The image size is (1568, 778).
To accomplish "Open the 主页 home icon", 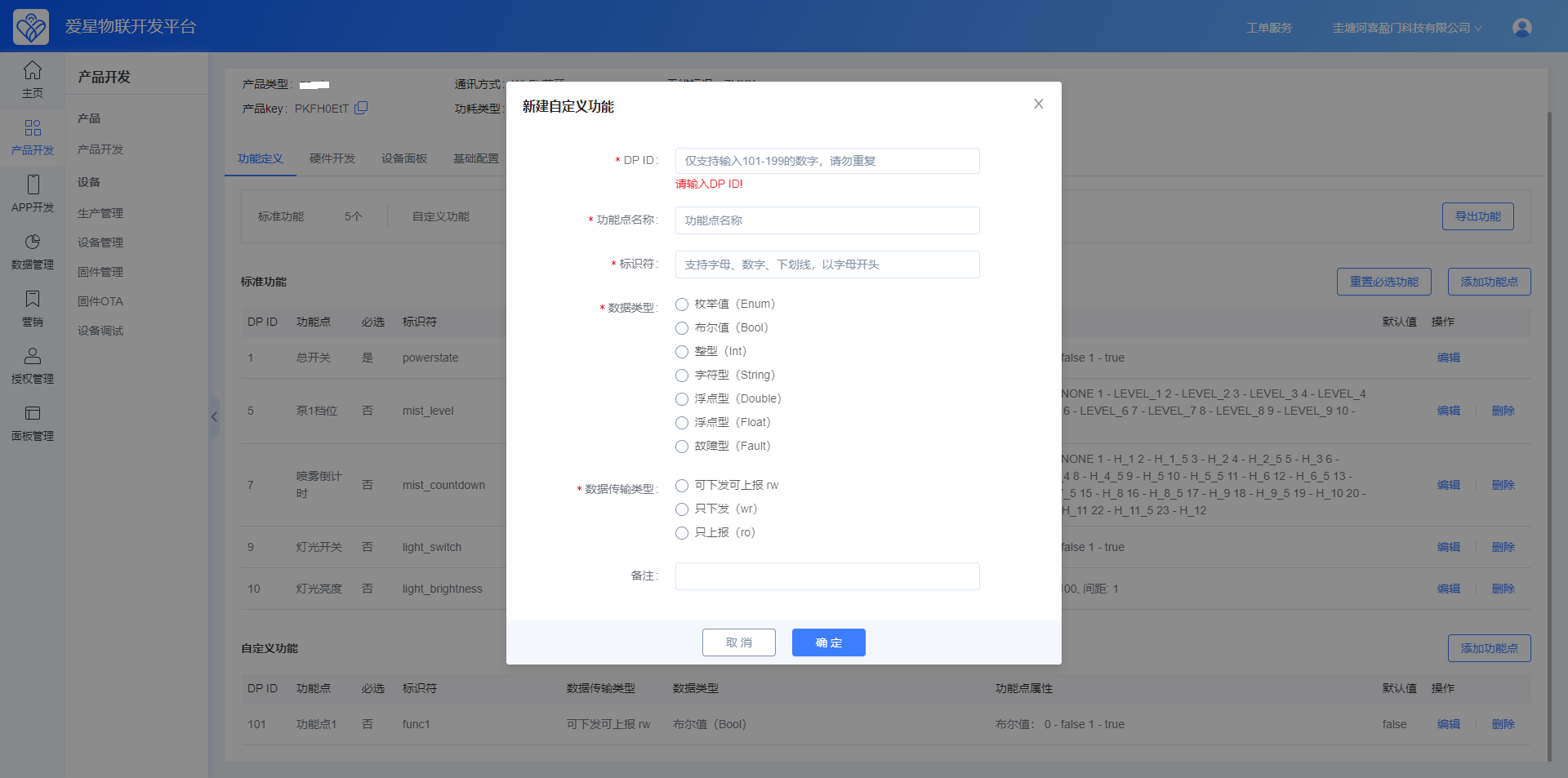I will coord(33,70).
